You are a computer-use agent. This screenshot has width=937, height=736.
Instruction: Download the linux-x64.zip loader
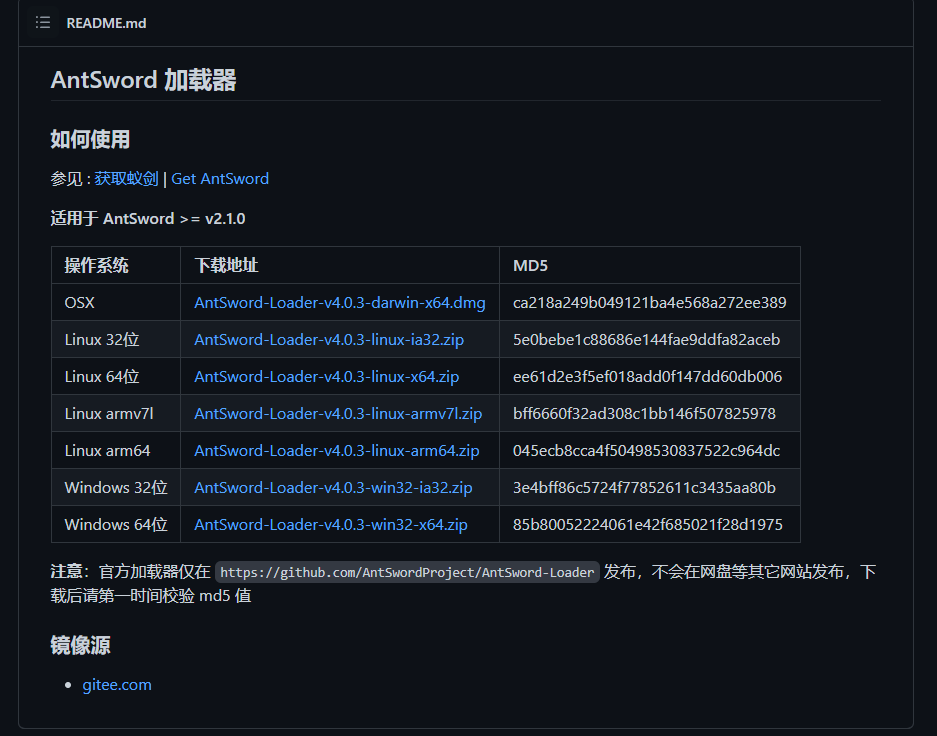326,377
